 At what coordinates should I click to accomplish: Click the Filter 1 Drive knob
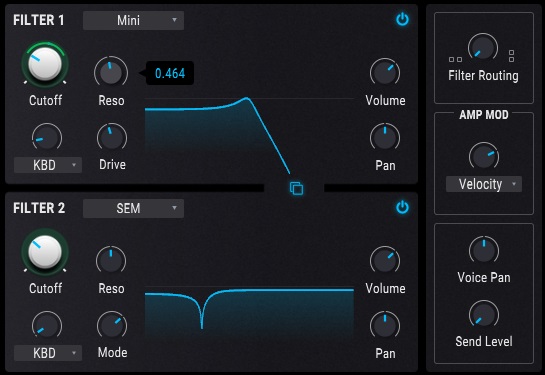point(112,138)
